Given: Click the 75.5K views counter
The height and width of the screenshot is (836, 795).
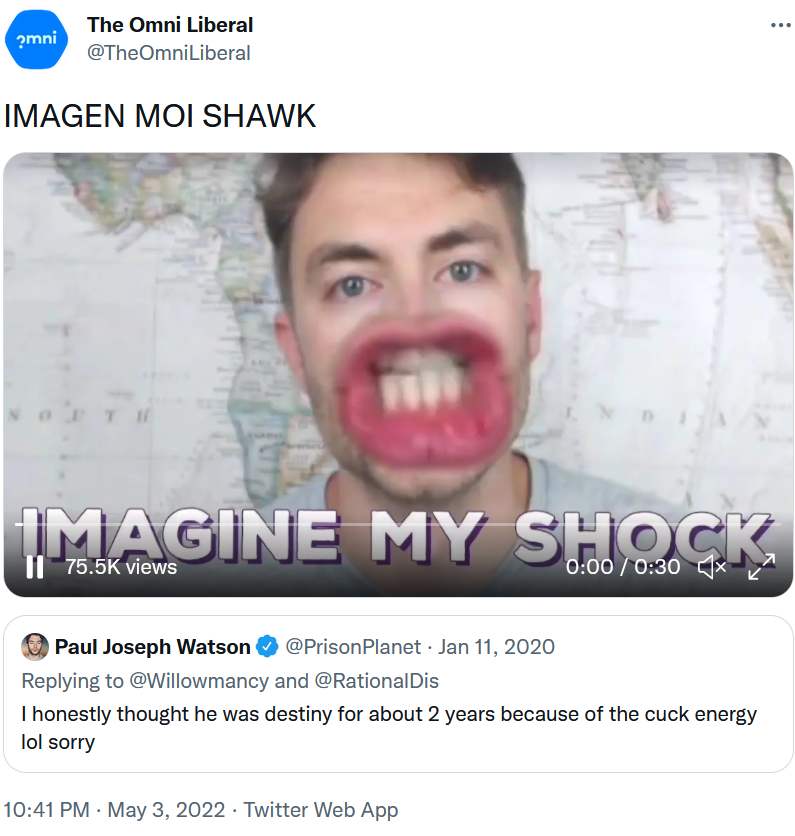Looking at the screenshot, I should [x=121, y=567].
